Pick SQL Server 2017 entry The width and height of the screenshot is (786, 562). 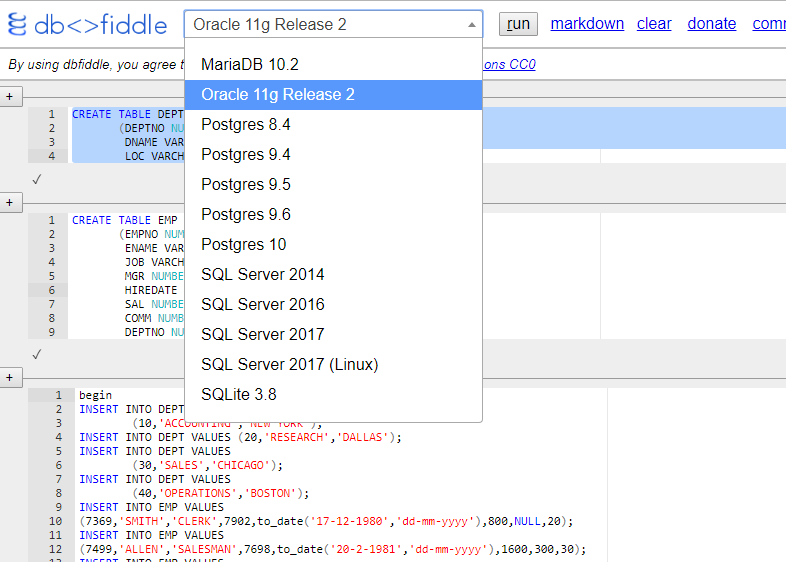tap(333, 334)
